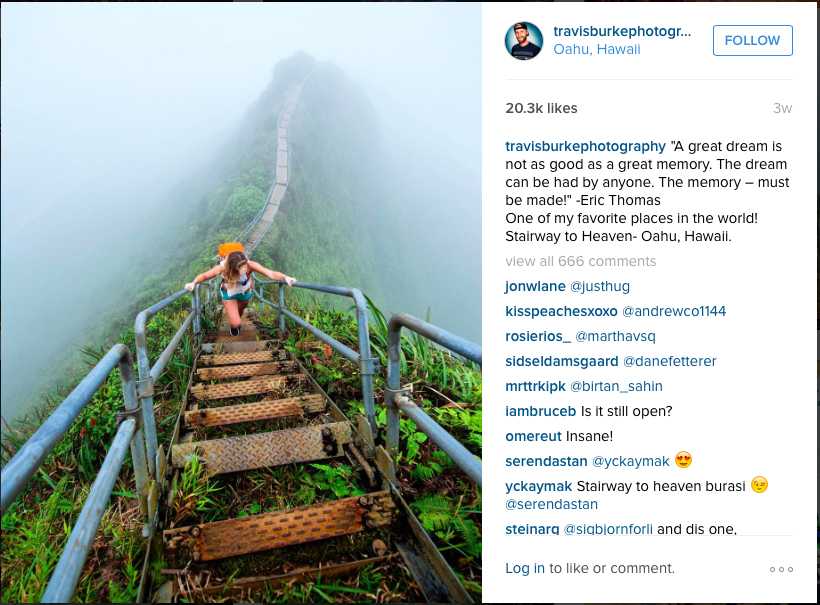Open omereut commenter profile
820x605 pixels.
click(x=533, y=436)
